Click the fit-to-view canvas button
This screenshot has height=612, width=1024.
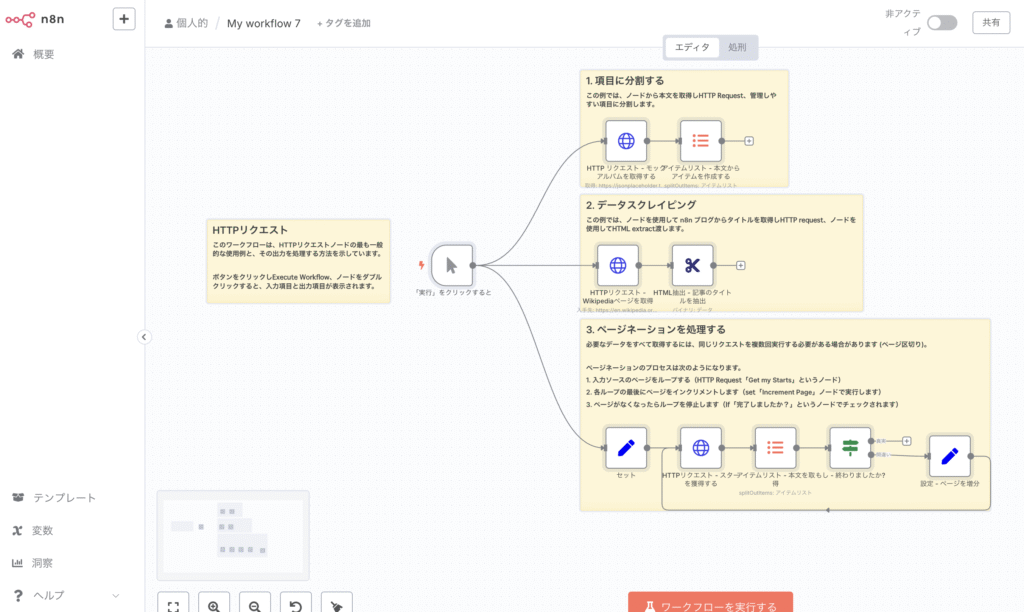coord(173,605)
